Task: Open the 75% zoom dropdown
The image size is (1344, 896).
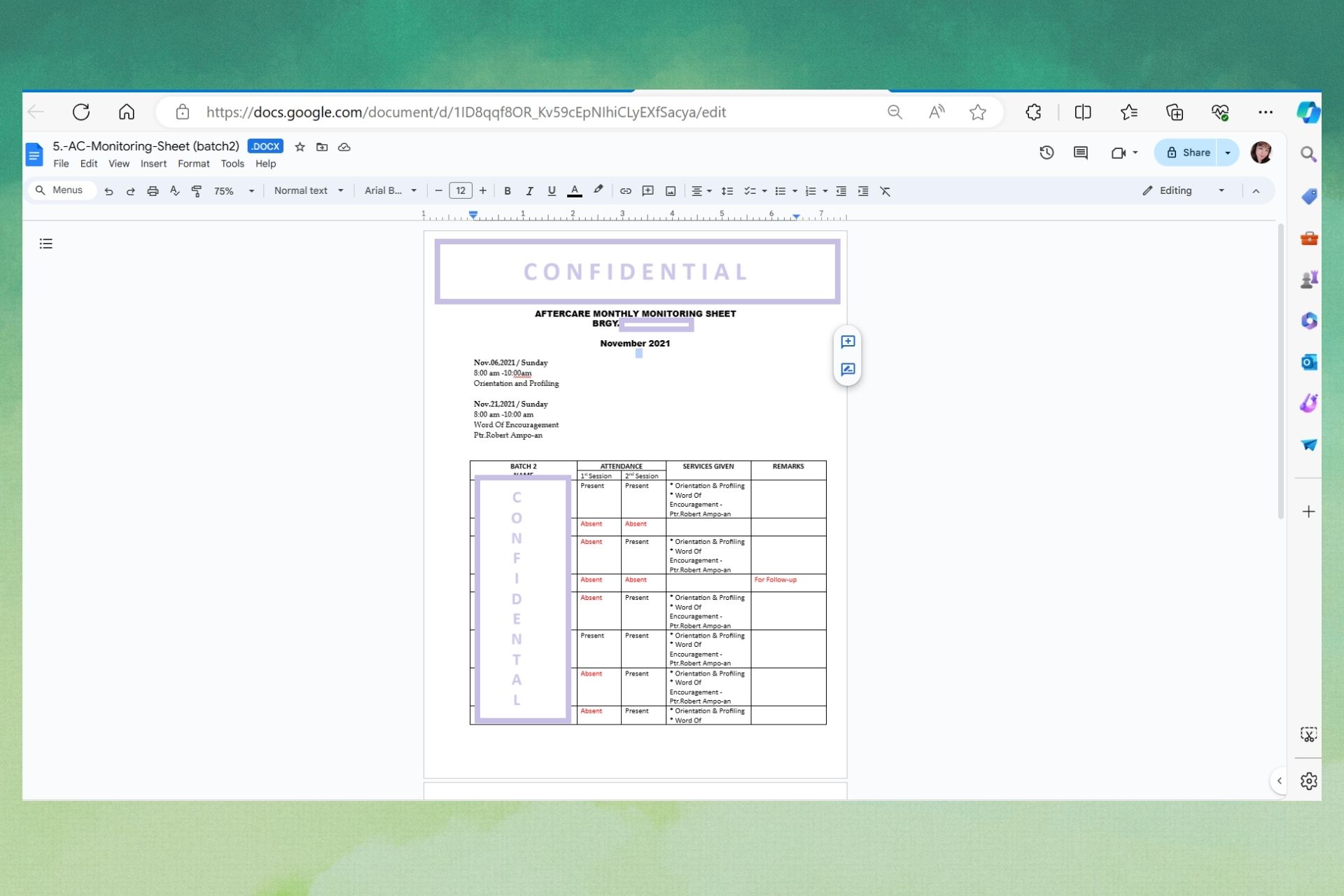Action: [234, 191]
